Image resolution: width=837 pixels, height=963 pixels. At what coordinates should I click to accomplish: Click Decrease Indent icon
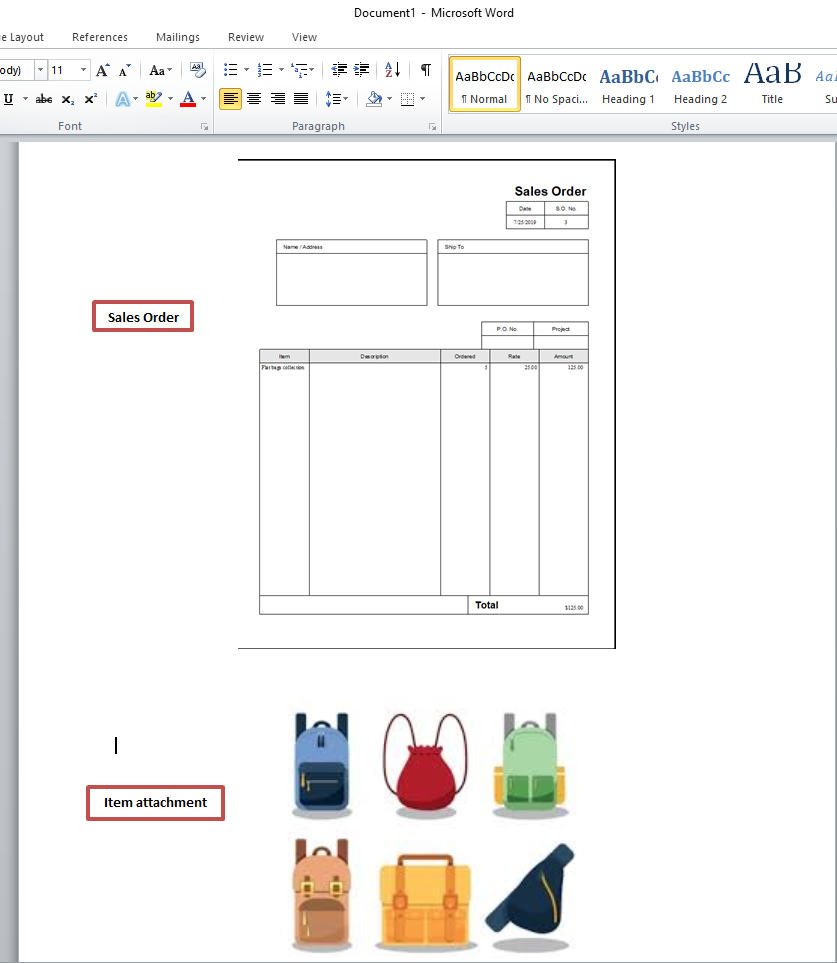[x=339, y=70]
